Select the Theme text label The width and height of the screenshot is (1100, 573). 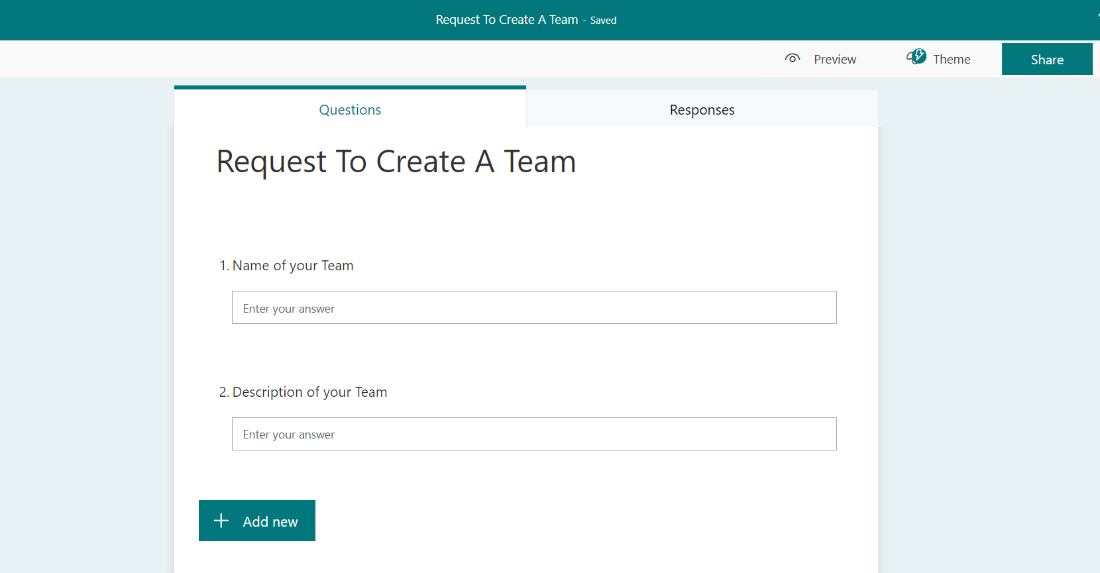point(951,60)
